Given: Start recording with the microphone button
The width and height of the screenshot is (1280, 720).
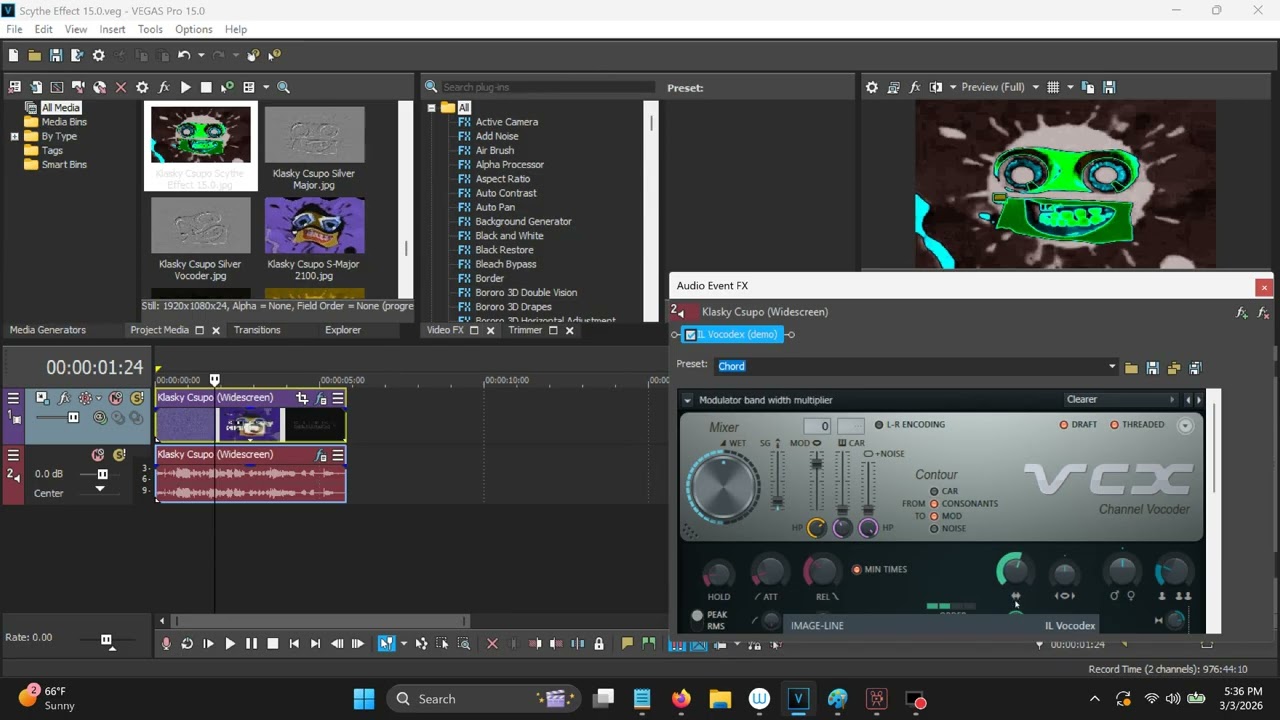Looking at the screenshot, I should [x=166, y=644].
